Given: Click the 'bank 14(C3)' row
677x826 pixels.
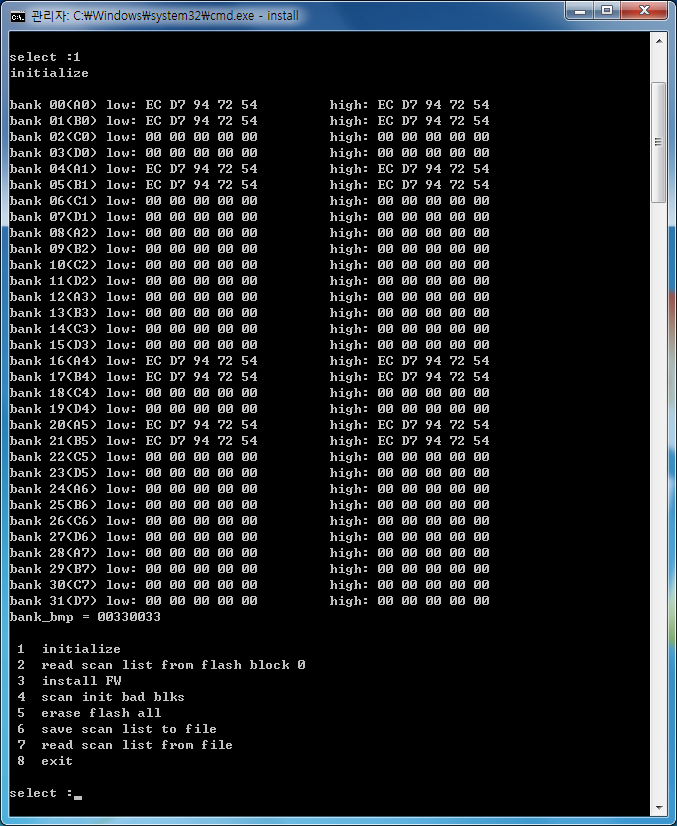Looking at the screenshot, I should 249,329.
